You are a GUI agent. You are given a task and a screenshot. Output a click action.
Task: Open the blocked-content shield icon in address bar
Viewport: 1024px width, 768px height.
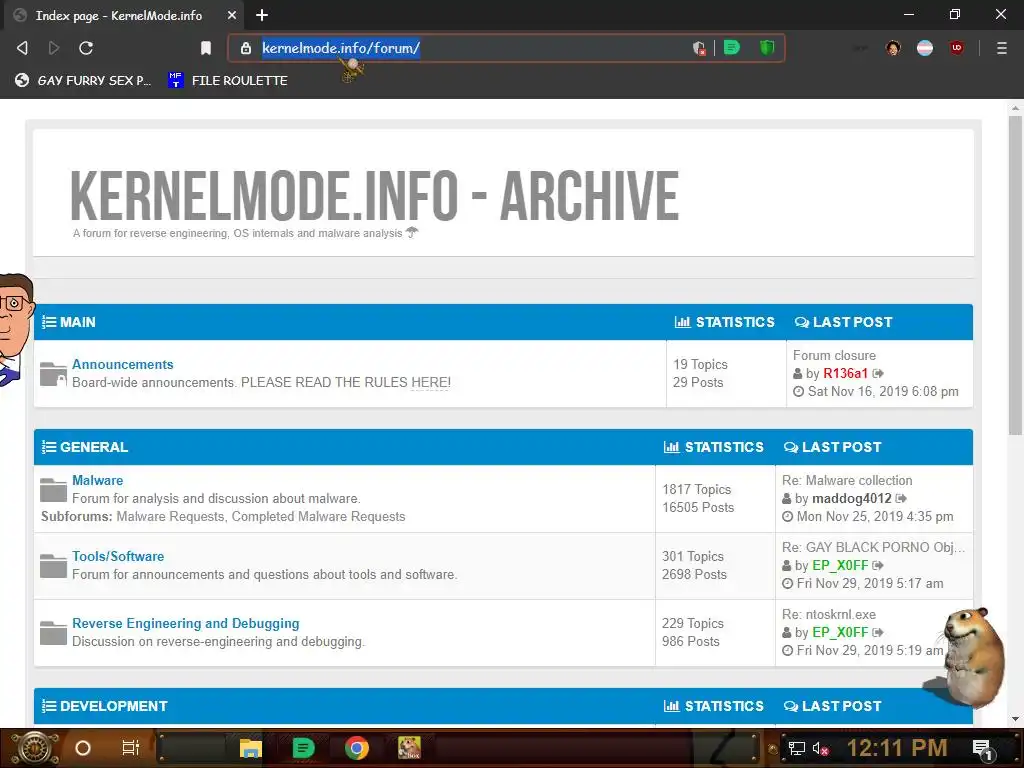tap(699, 48)
